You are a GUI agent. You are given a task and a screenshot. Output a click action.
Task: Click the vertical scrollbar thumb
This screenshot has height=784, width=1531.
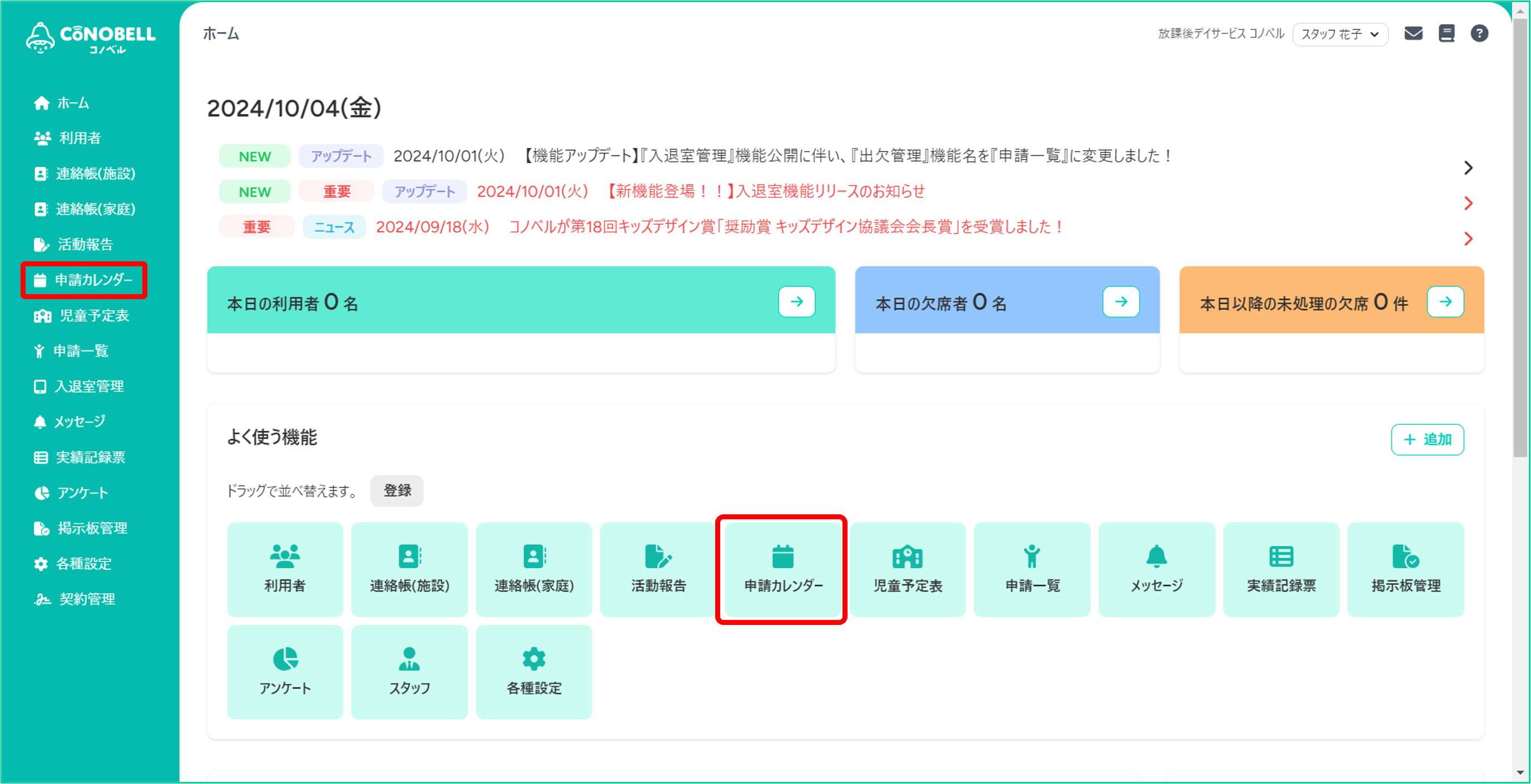point(1520,238)
